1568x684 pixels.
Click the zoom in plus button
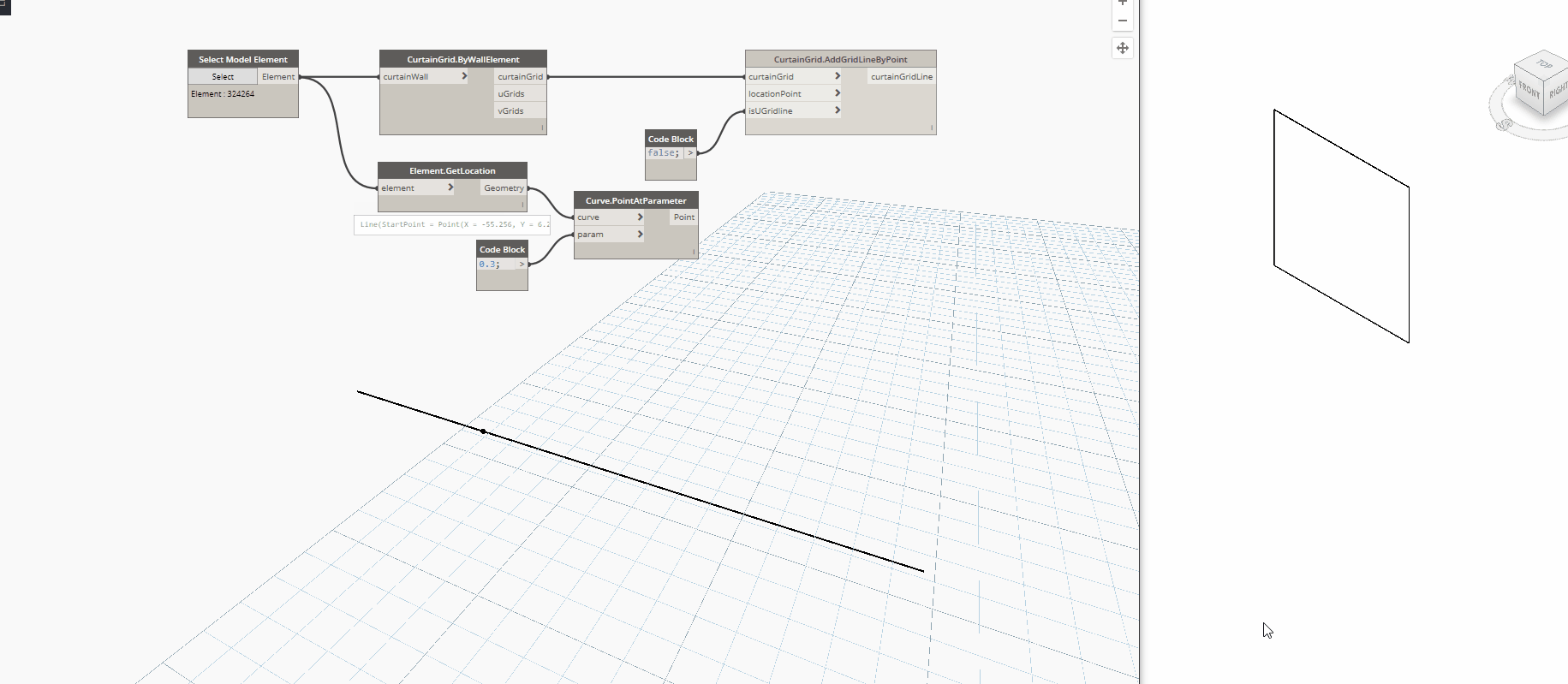click(1122, 3)
